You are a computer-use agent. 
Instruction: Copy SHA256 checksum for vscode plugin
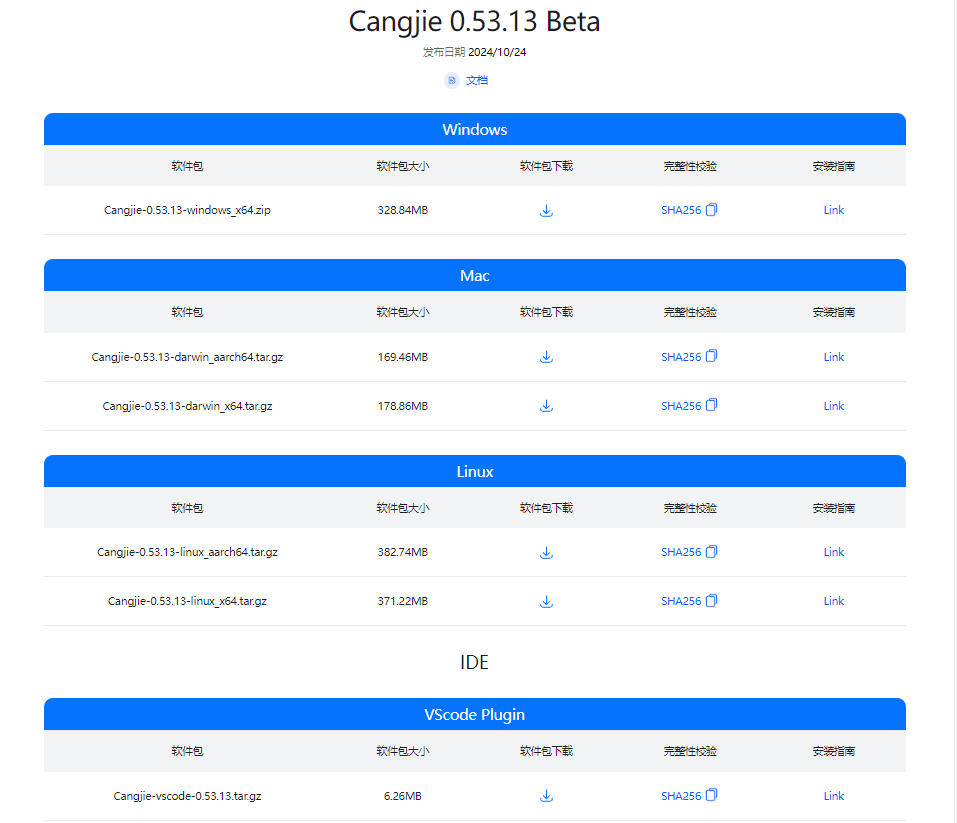click(712, 795)
